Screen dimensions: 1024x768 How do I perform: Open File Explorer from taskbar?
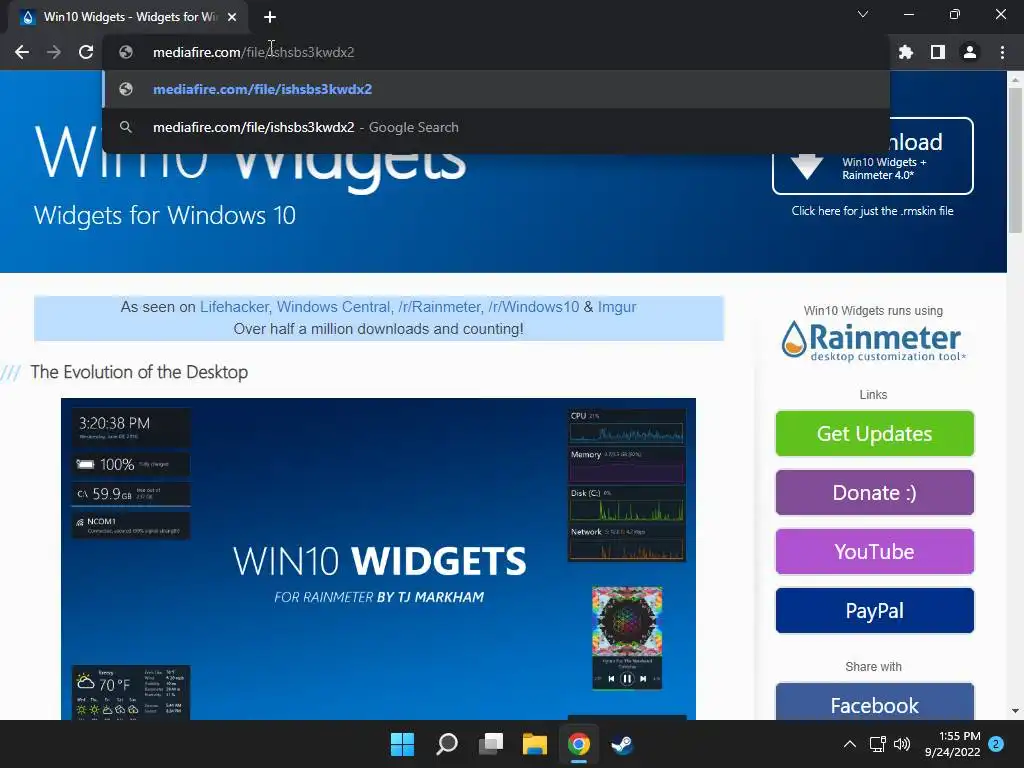pos(535,744)
